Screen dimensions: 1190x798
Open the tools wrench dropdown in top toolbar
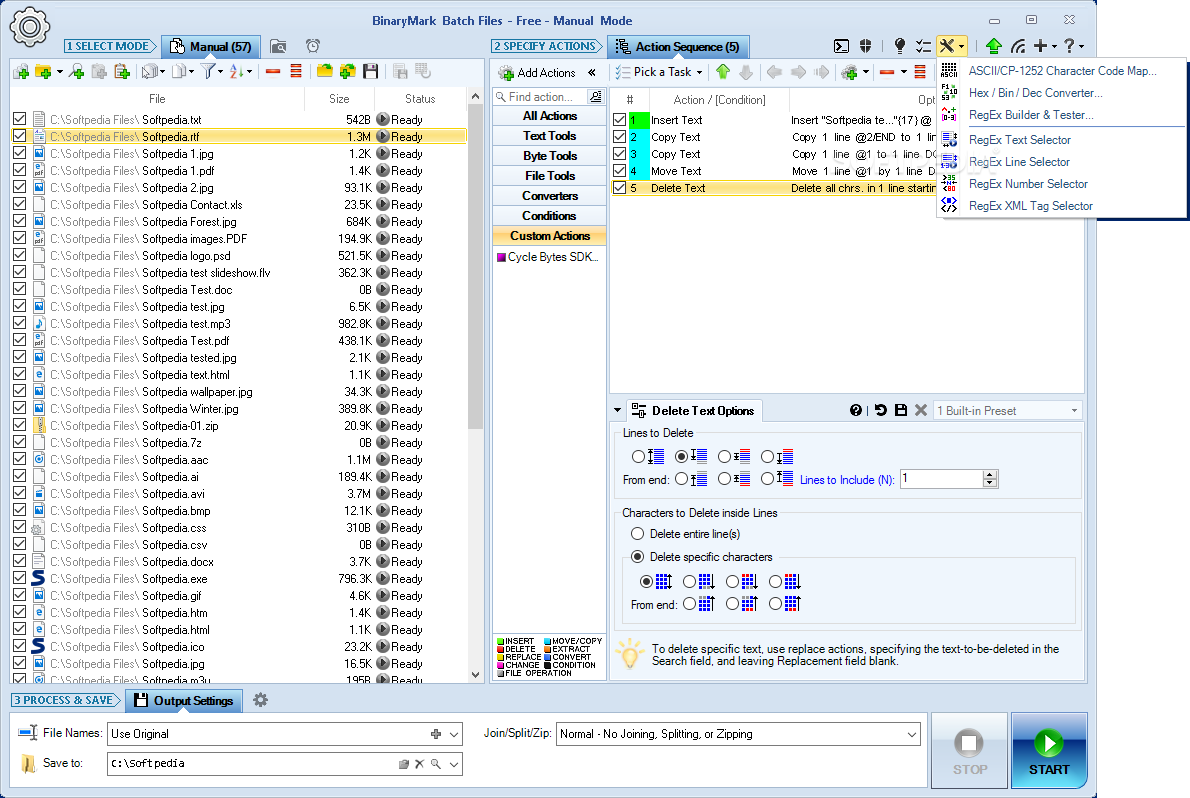point(951,46)
